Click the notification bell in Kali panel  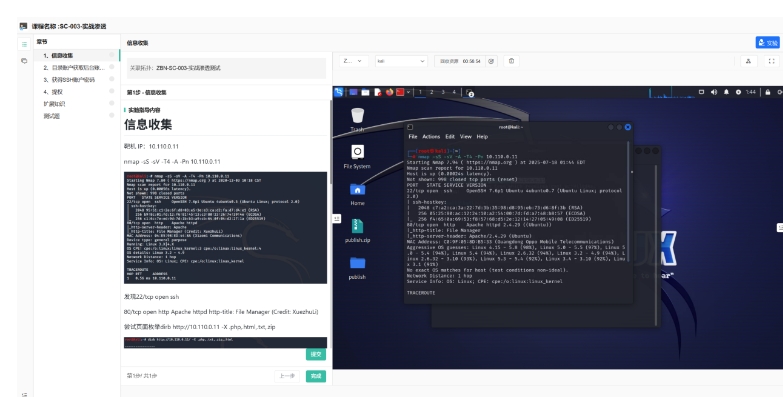726,92
